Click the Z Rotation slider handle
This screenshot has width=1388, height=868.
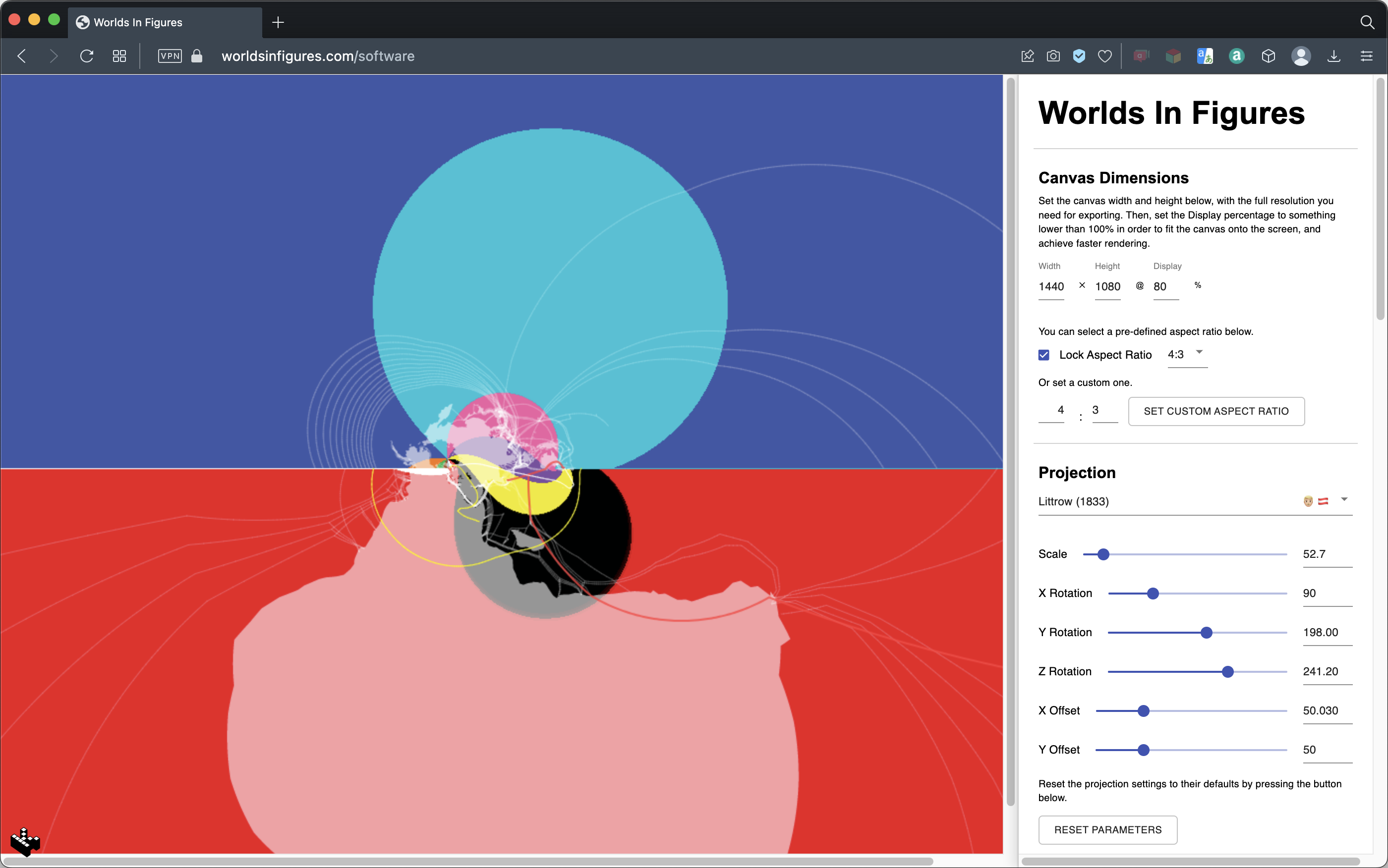tap(1228, 671)
